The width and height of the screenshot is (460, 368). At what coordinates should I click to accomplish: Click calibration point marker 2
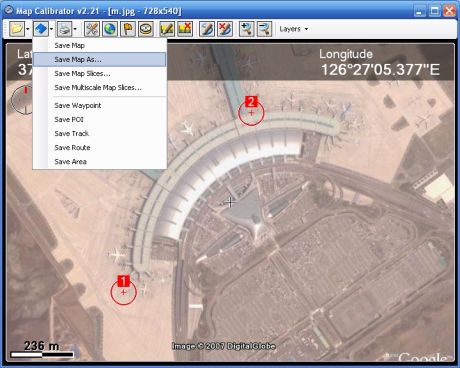click(x=251, y=113)
